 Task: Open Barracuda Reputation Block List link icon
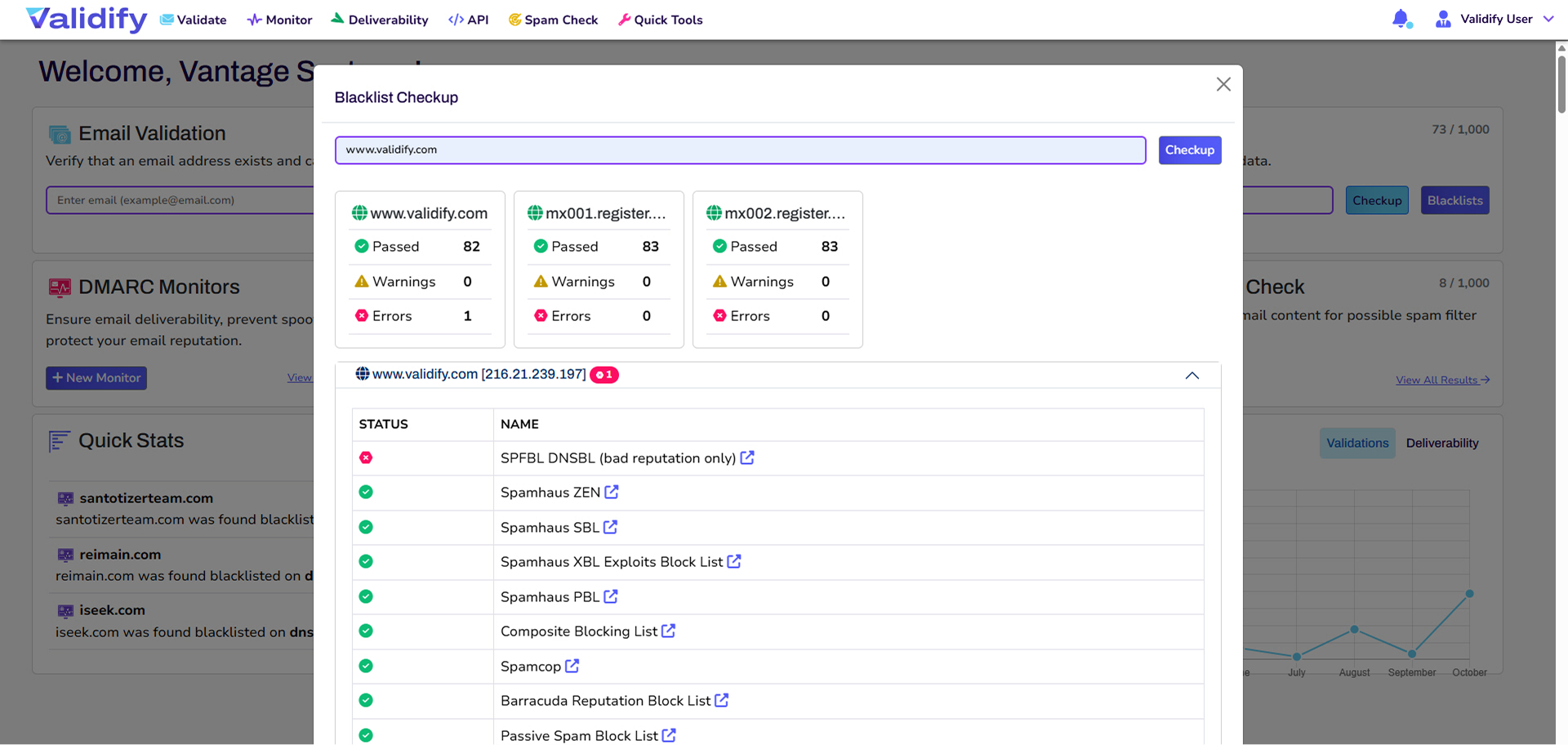coord(721,701)
